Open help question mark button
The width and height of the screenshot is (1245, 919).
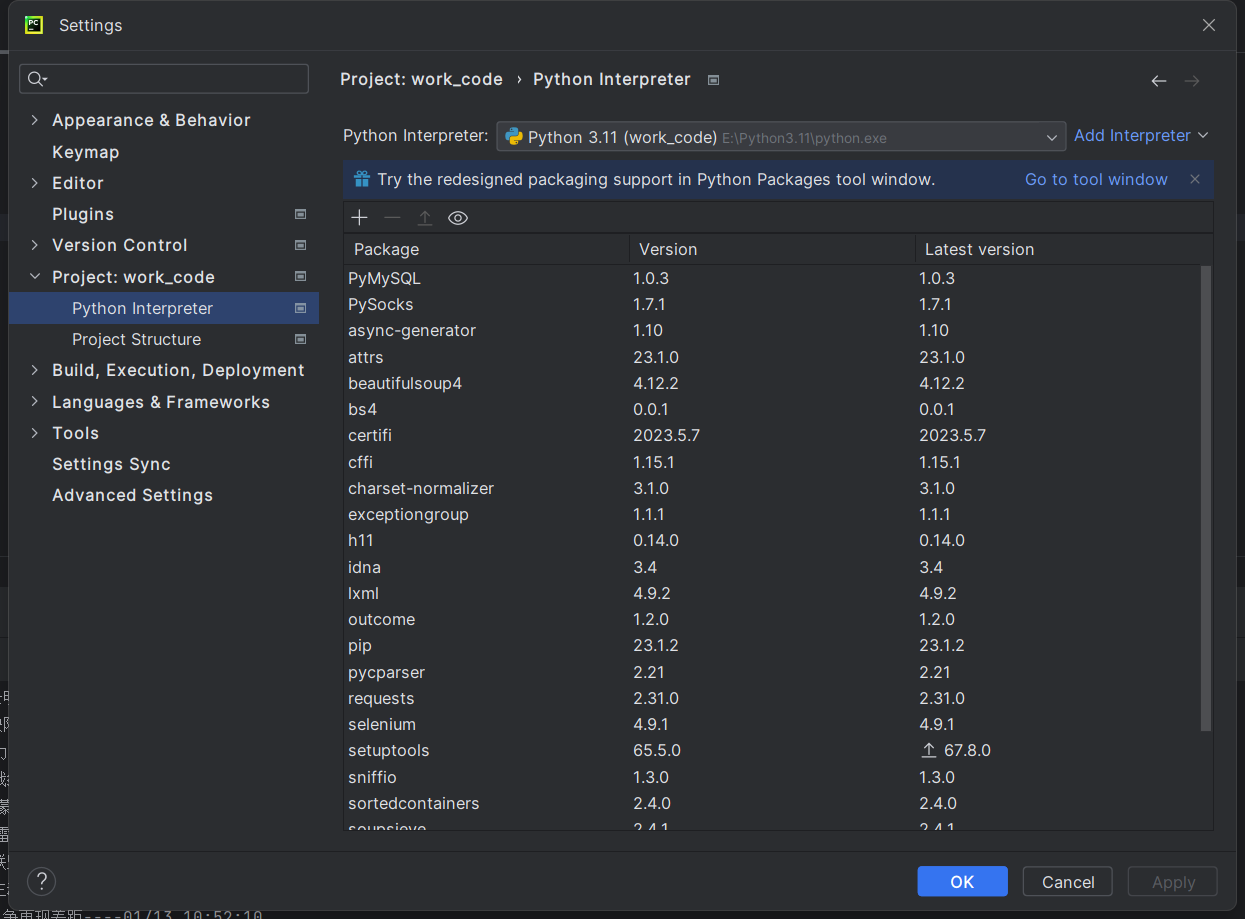click(41, 881)
